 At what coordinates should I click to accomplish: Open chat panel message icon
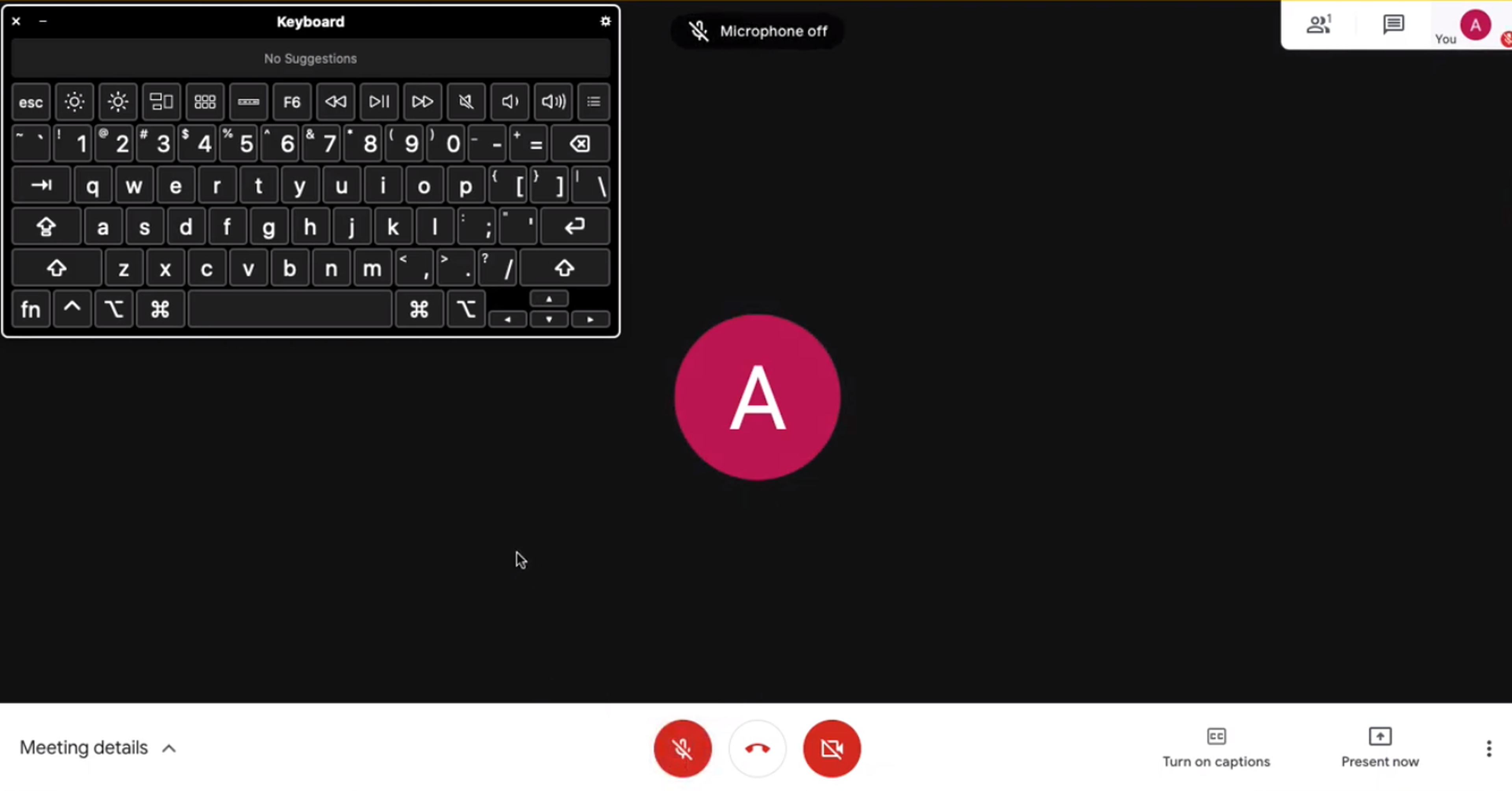[x=1393, y=25]
